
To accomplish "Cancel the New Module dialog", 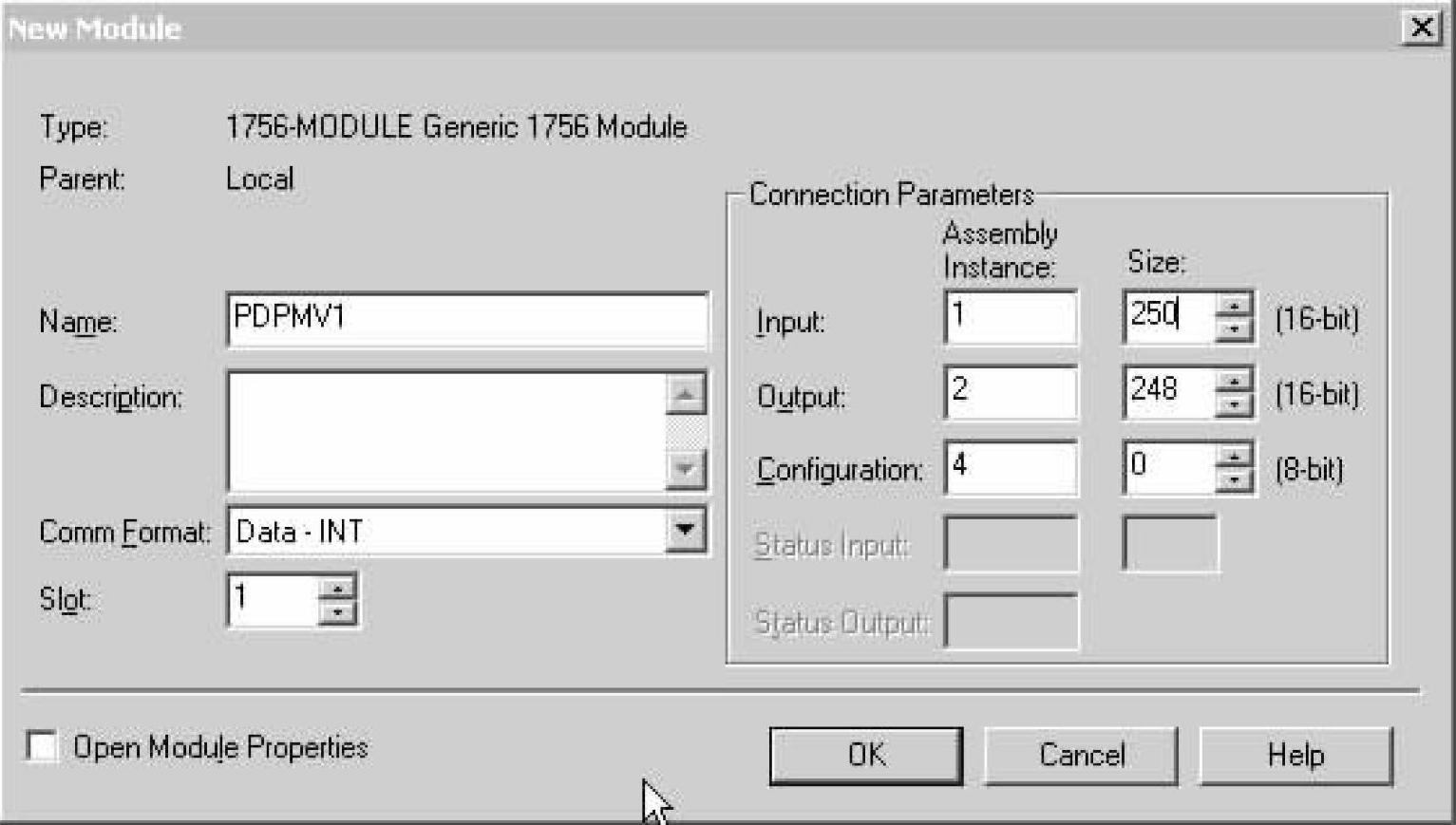I will point(1081,756).
